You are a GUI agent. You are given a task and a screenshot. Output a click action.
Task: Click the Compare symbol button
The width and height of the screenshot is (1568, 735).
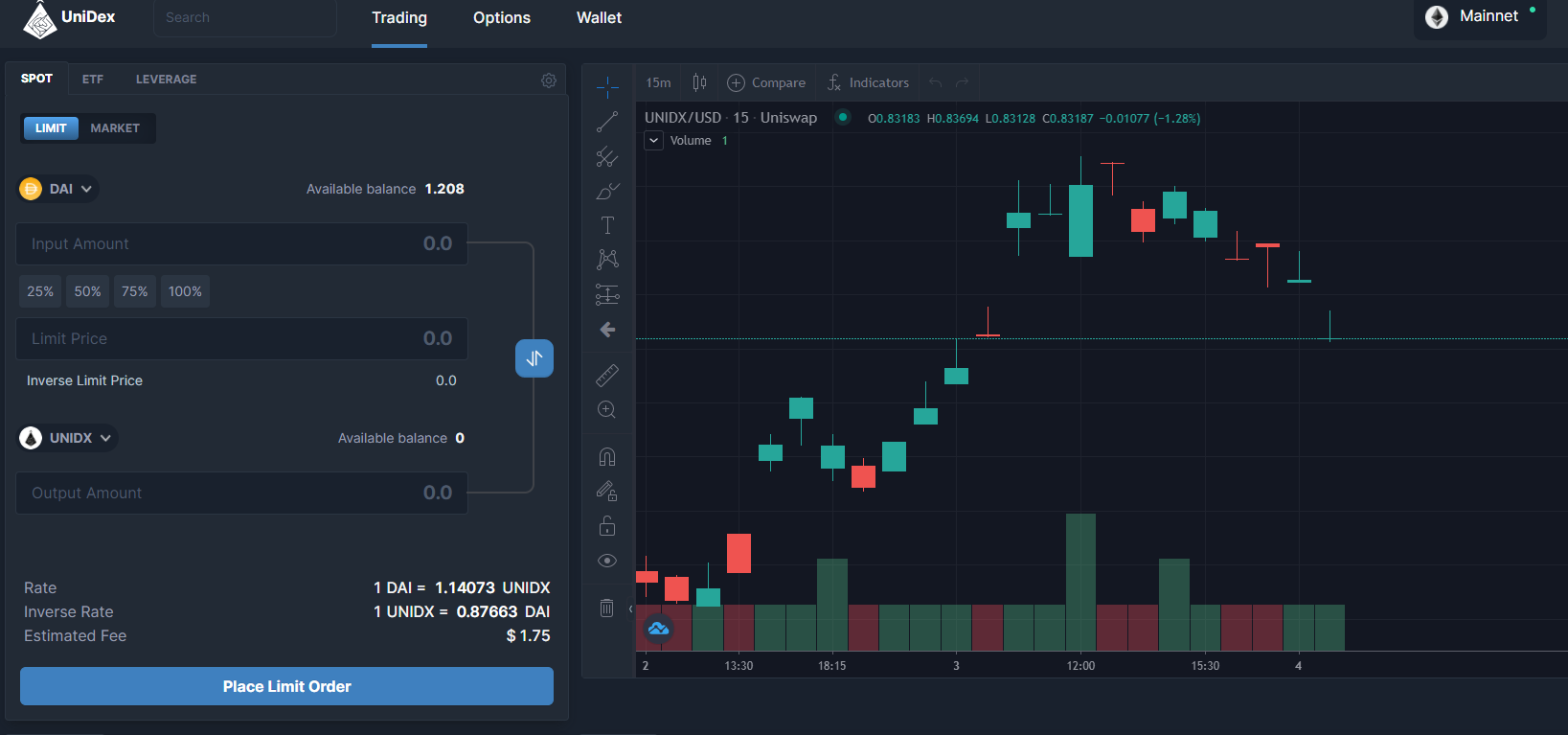(766, 82)
